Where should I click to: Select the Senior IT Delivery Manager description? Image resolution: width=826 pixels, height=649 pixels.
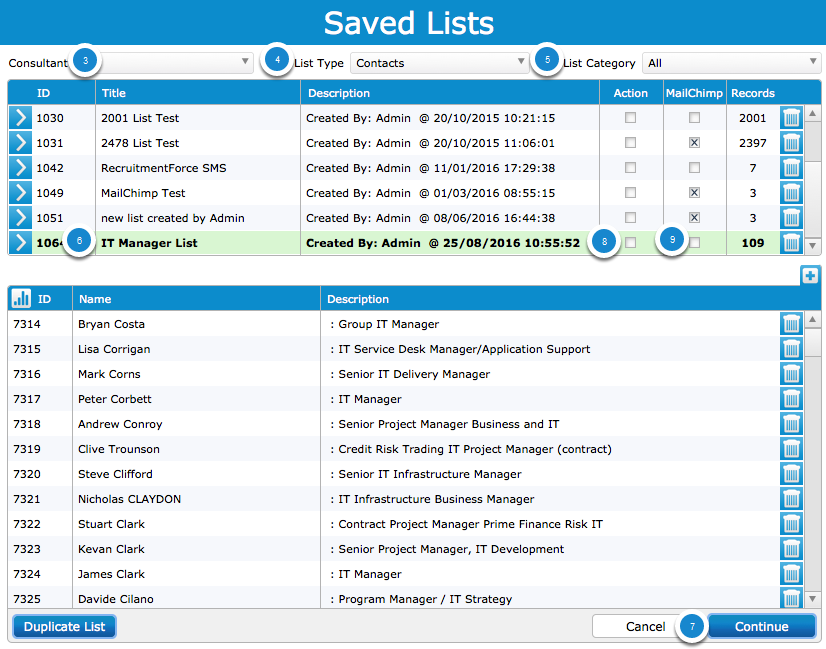click(414, 374)
